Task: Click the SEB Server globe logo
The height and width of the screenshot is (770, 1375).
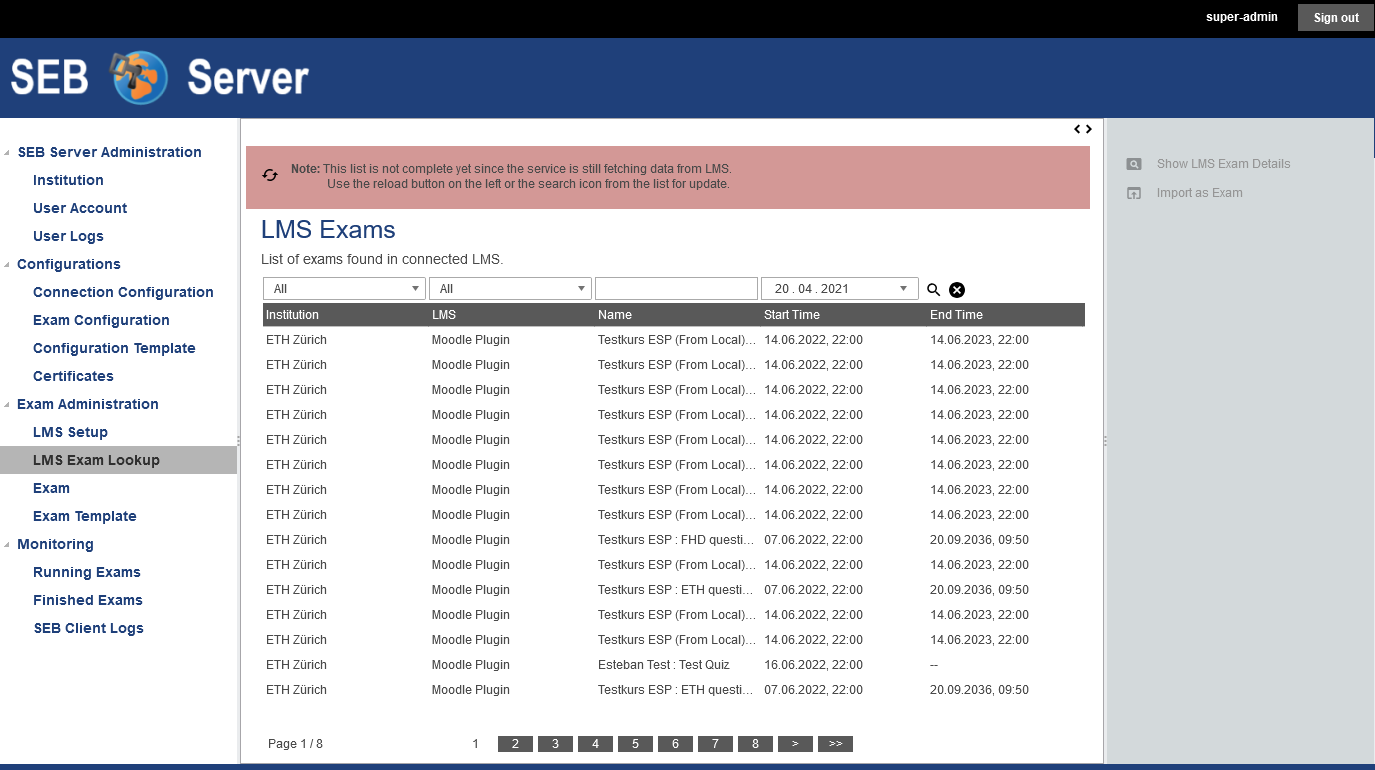Action: tap(140, 78)
